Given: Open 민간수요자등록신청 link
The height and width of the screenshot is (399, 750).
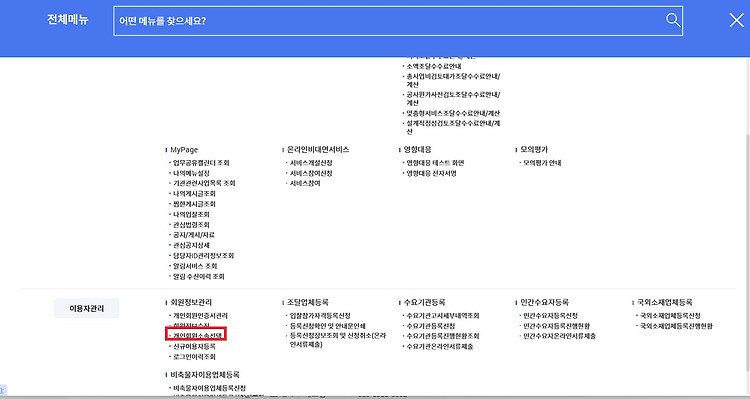Looking at the screenshot, I should (550, 316).
